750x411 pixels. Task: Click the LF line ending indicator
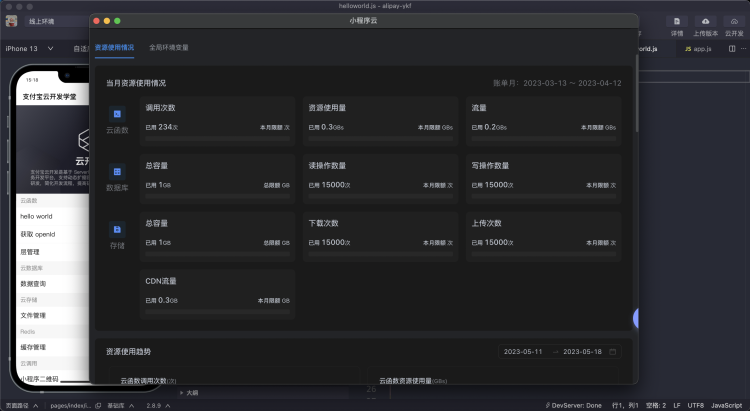(677, 405)
